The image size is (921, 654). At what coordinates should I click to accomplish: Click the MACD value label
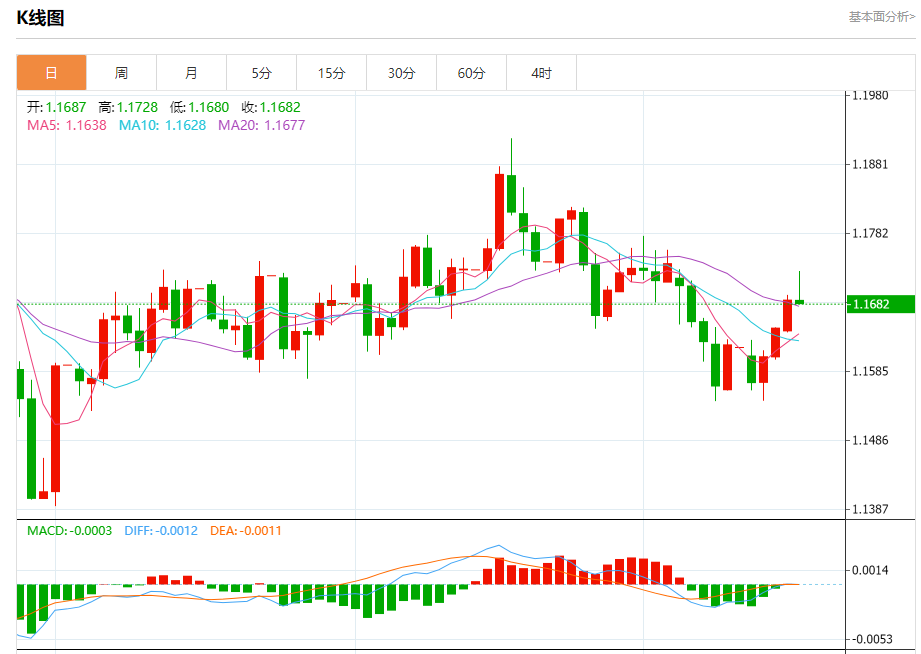(x=69, y=530)
